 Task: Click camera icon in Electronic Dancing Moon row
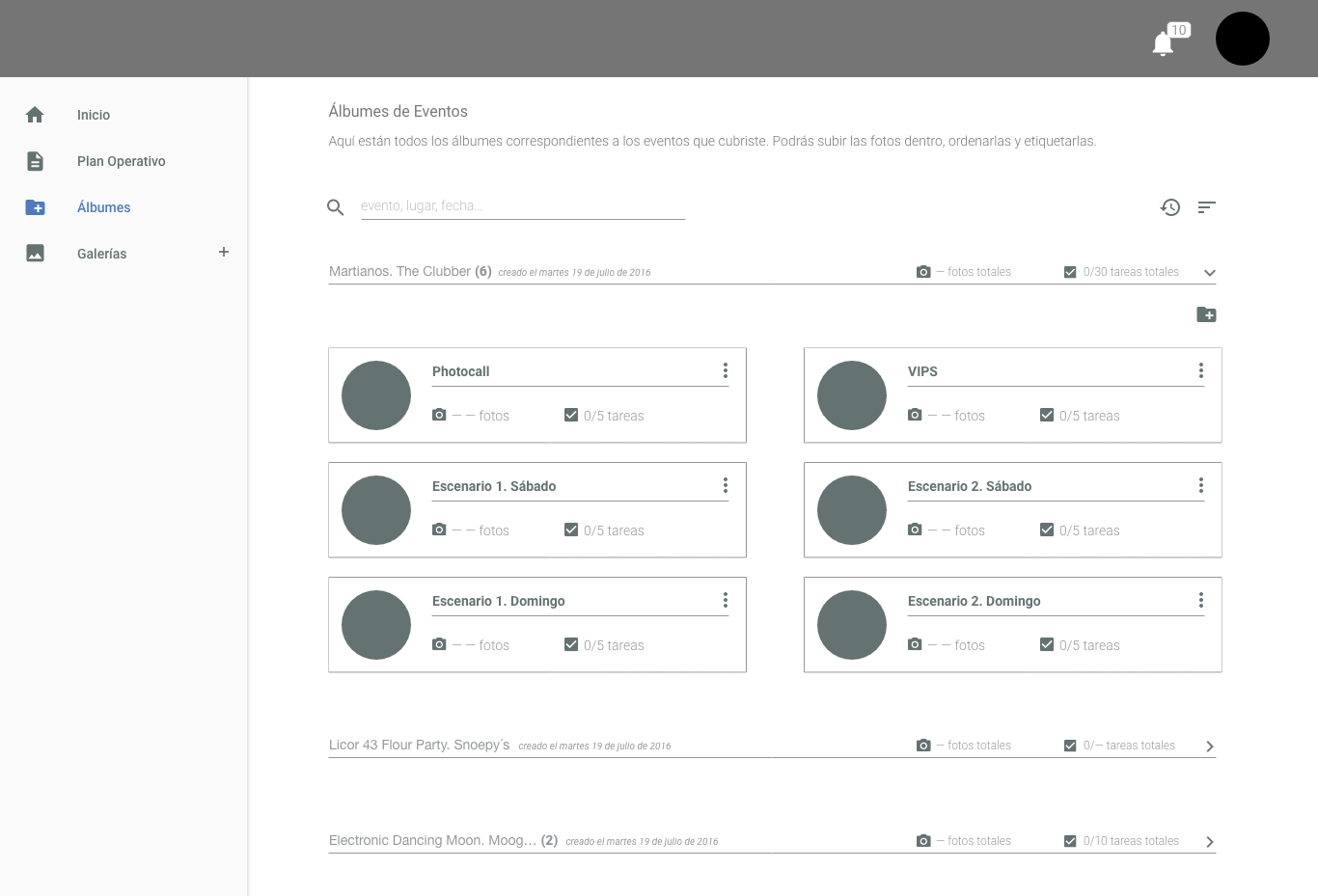pyautogui.click(x=923, y=841)
